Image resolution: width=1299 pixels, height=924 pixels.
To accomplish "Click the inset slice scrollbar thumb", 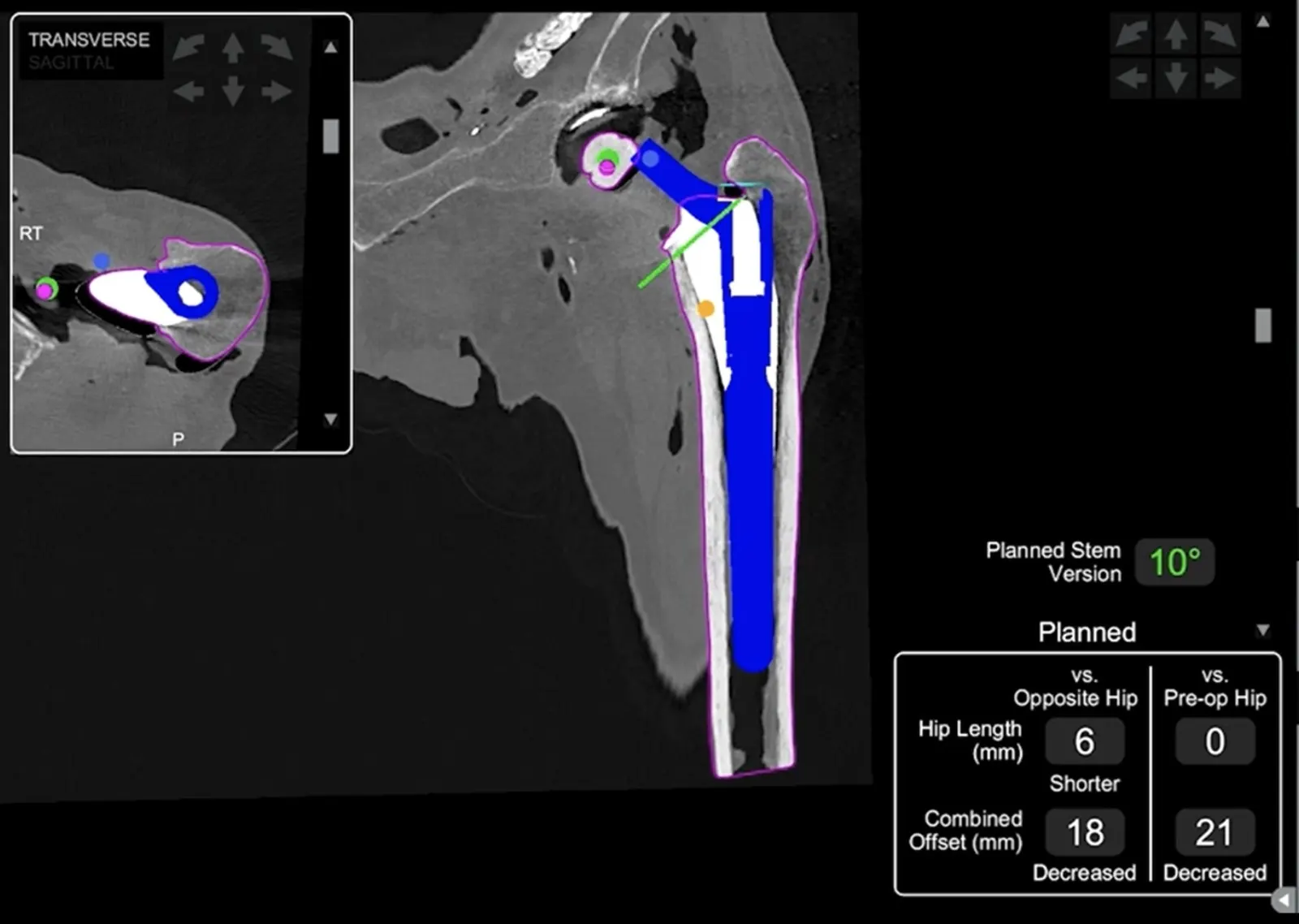I will (x=330, y=136).
